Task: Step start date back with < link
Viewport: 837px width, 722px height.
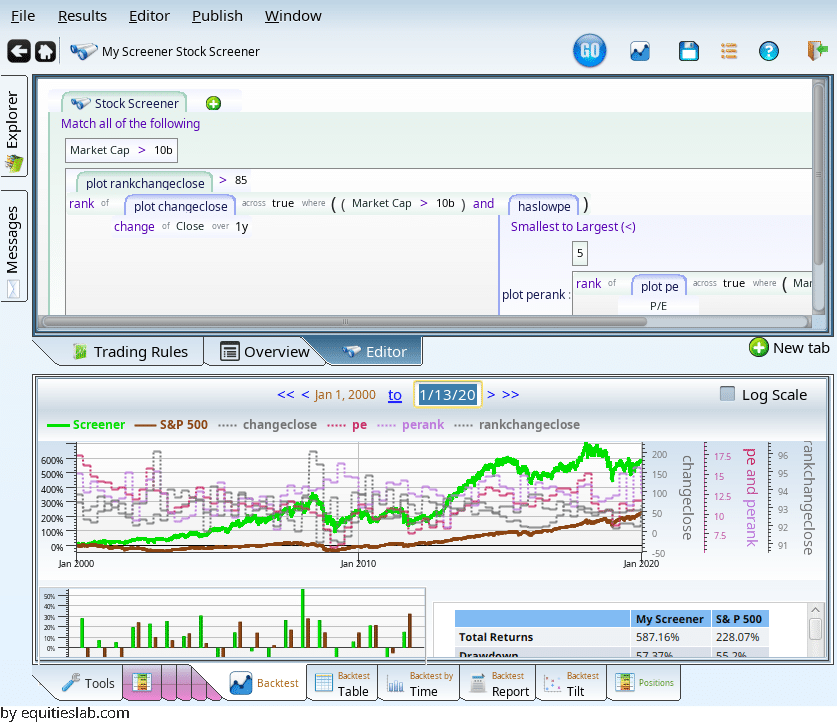Action: pyautogui.click(x=305, y=394)
